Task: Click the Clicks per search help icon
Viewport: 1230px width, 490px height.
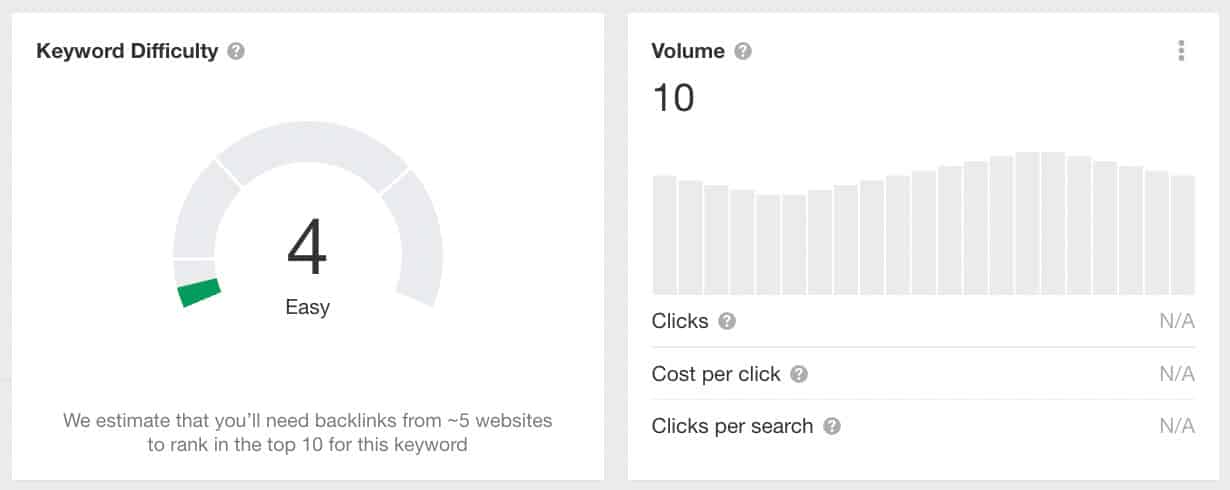Action: (832, 426)
